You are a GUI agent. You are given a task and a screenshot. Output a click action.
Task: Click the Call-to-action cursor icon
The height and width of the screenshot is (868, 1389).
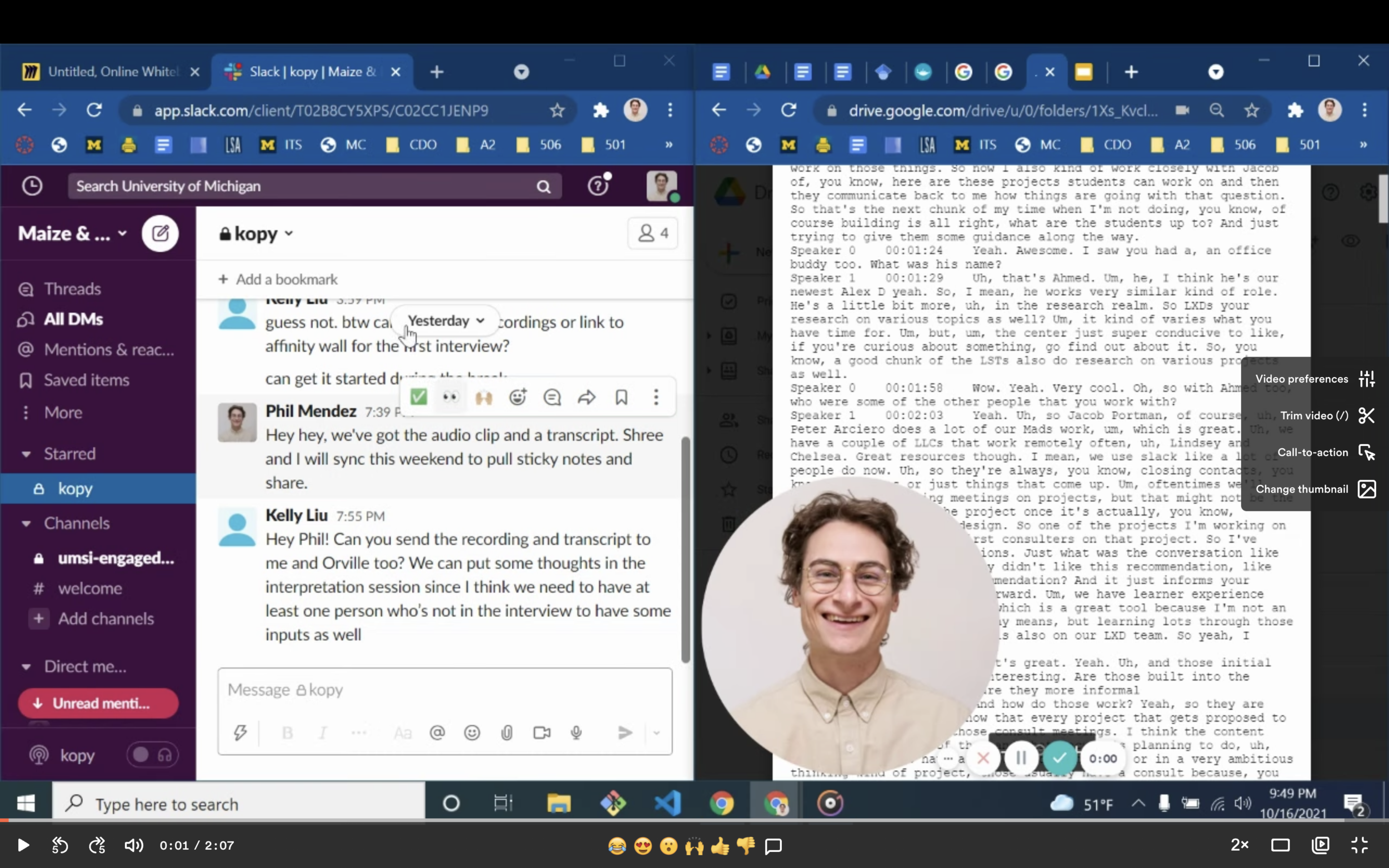pyautogui.click(x=1367, y=453)
